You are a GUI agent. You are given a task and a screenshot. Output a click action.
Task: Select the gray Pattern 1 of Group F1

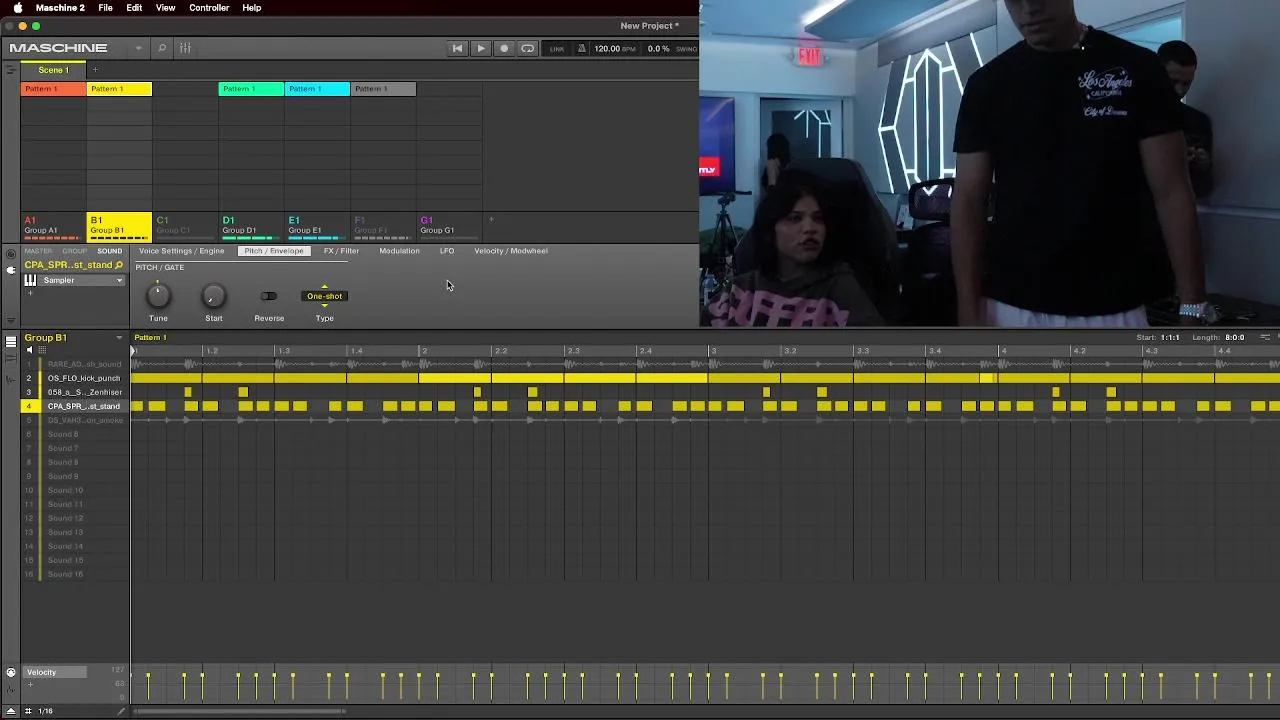(383, 89)
